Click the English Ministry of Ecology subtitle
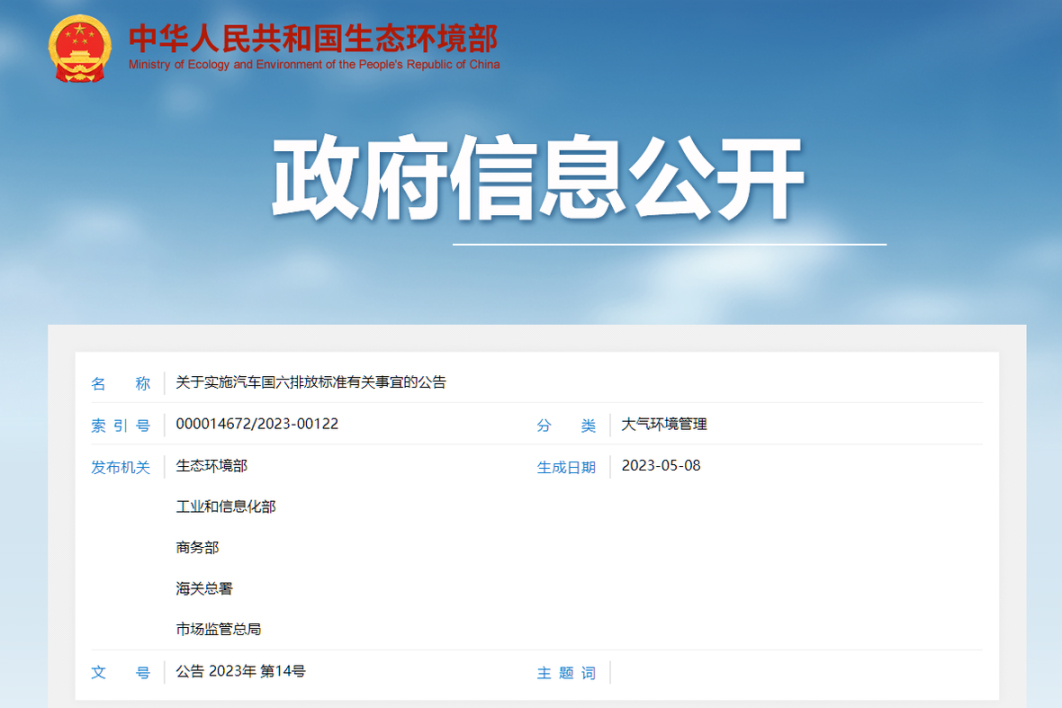The height and width of the screenshot is (708, 1062). [314, 65]
